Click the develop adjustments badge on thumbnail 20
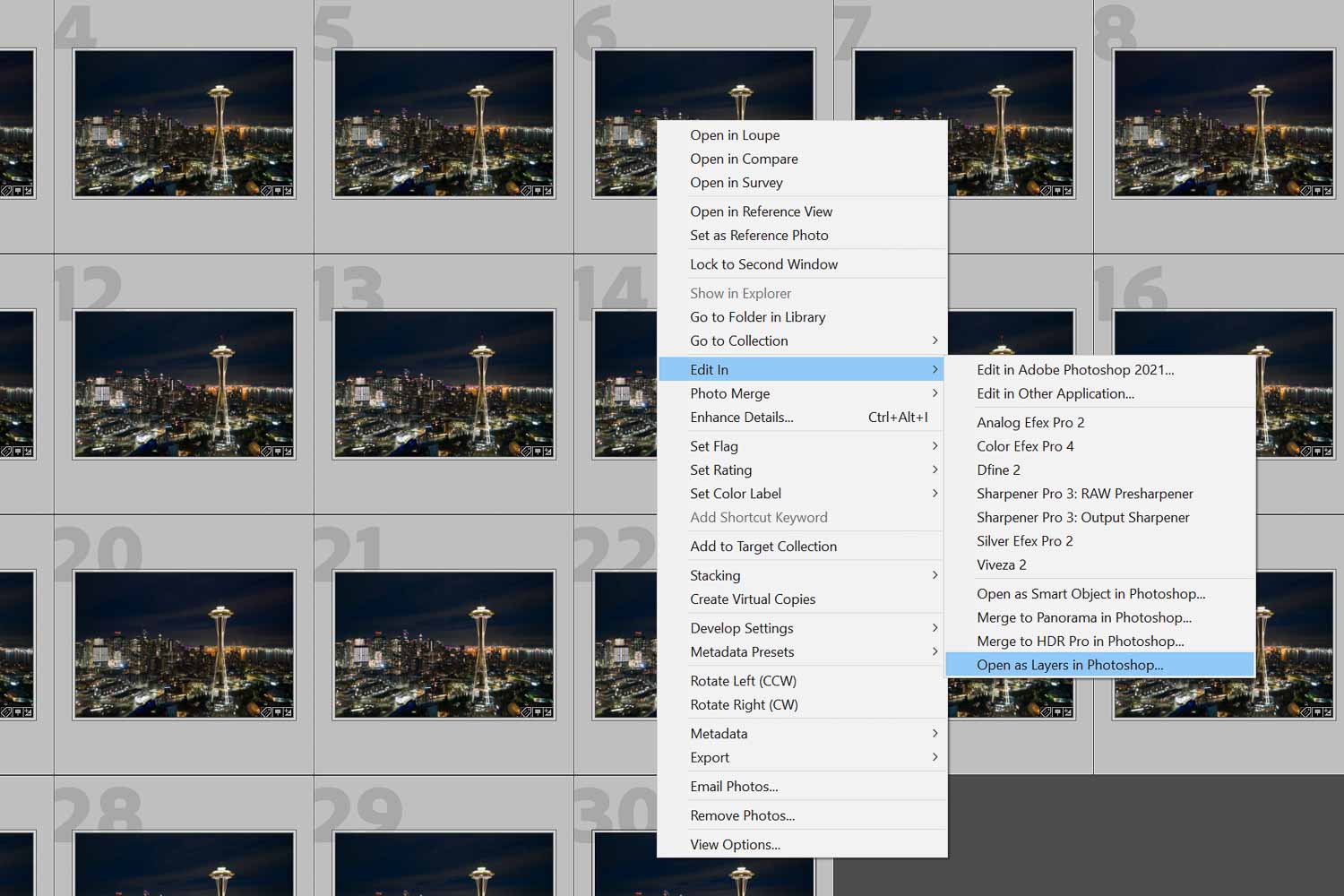 pyautogui.click(x=289, y=712)
